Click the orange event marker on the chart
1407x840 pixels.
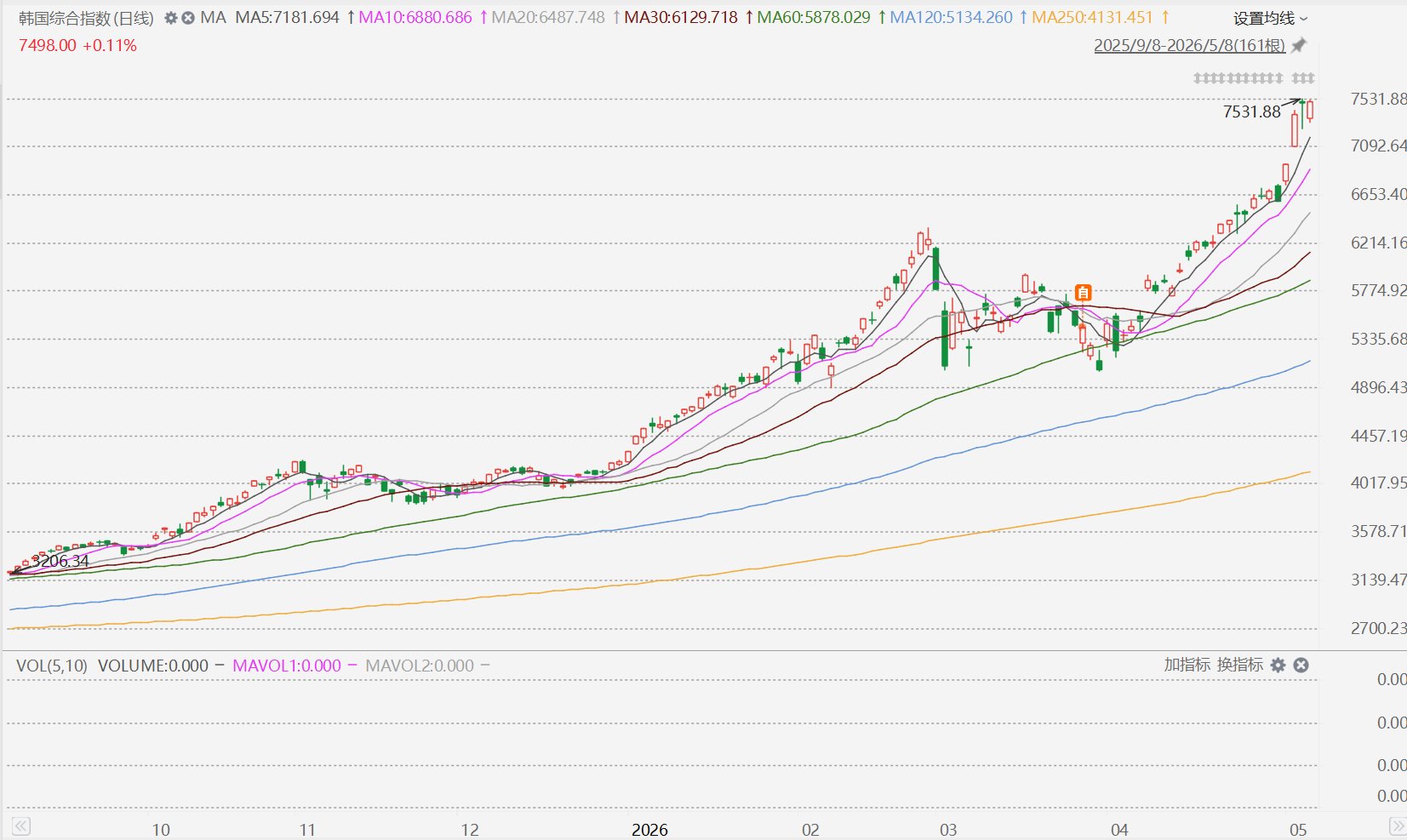(x=1083, y=293)
